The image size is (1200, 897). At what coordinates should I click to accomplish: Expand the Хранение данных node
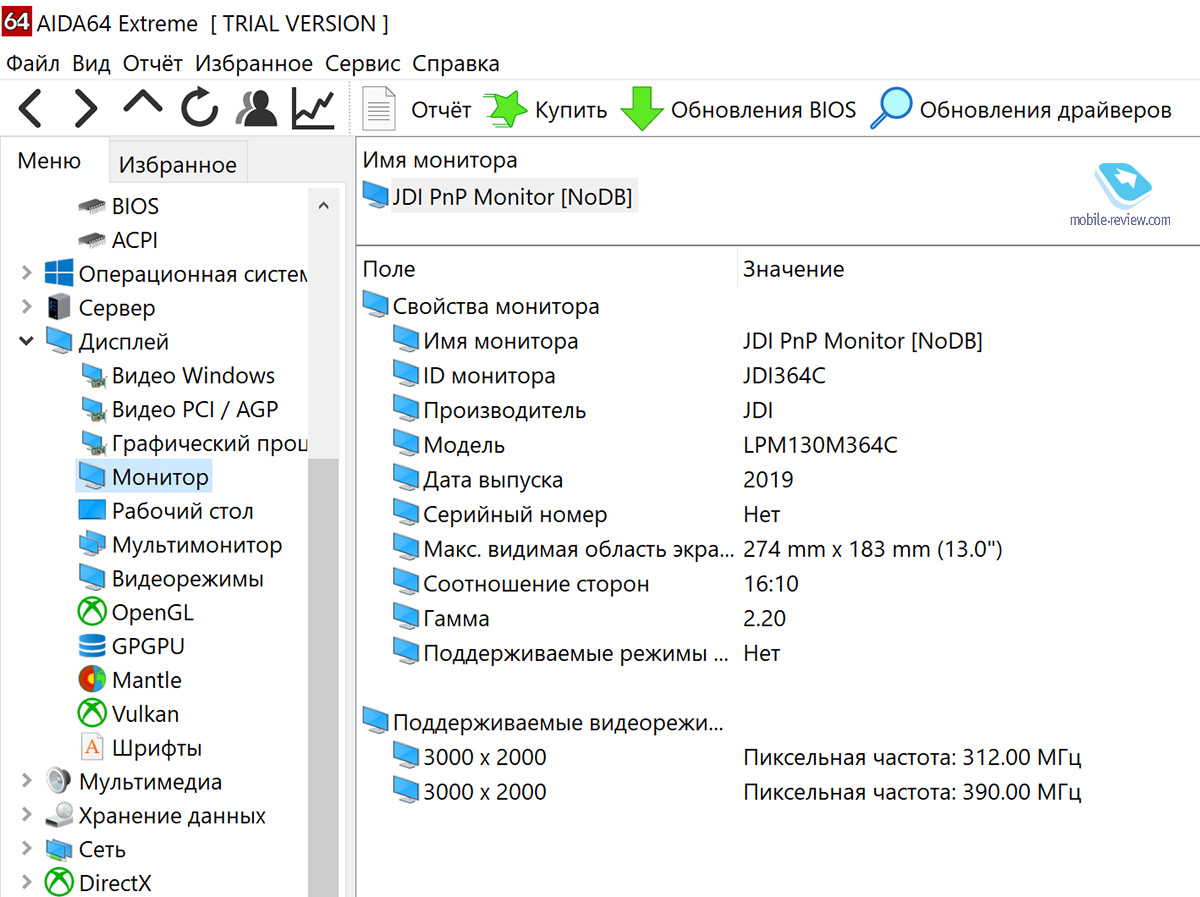[x=25, y=816]
